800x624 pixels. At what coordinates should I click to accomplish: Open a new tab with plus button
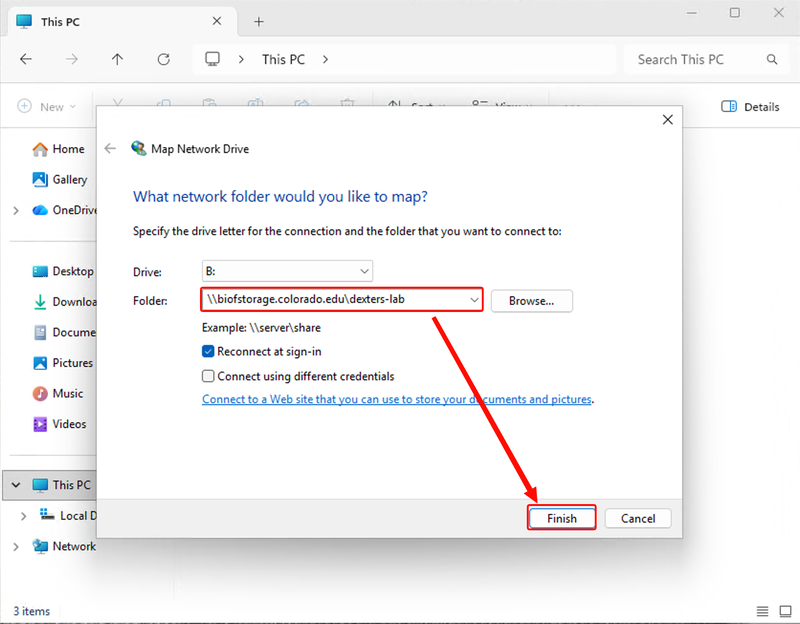[x=259, y=21]
